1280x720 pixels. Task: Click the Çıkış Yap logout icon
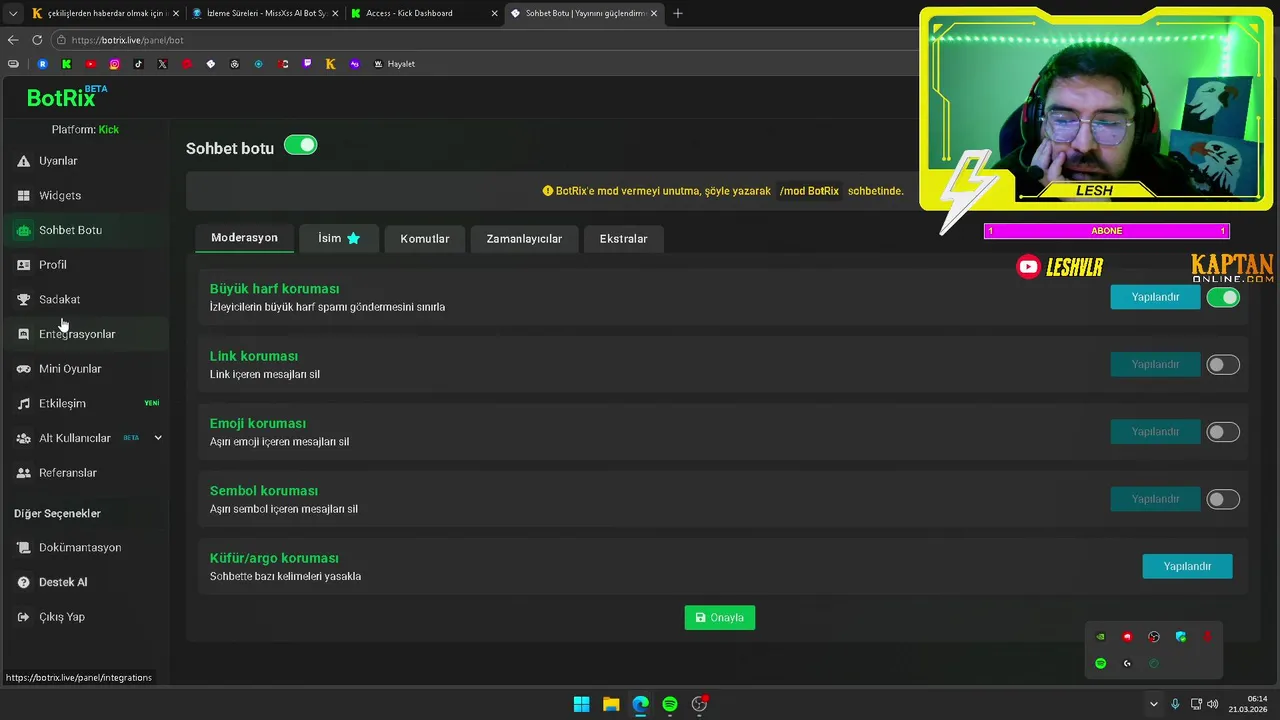(24, 617)
